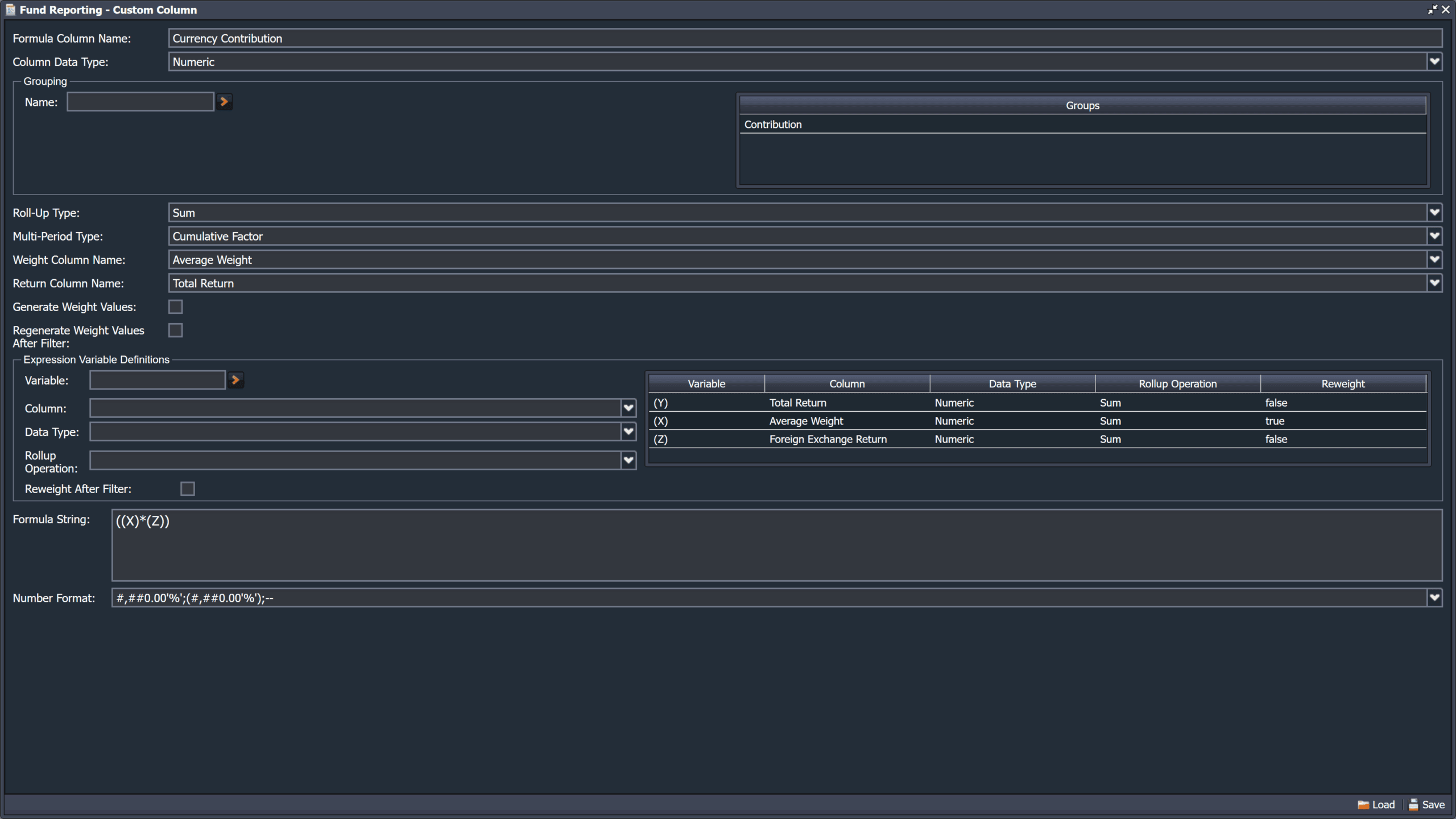1456x819 pixels.
Task: Click the Save disk icon
Action: pos(1413,805)
